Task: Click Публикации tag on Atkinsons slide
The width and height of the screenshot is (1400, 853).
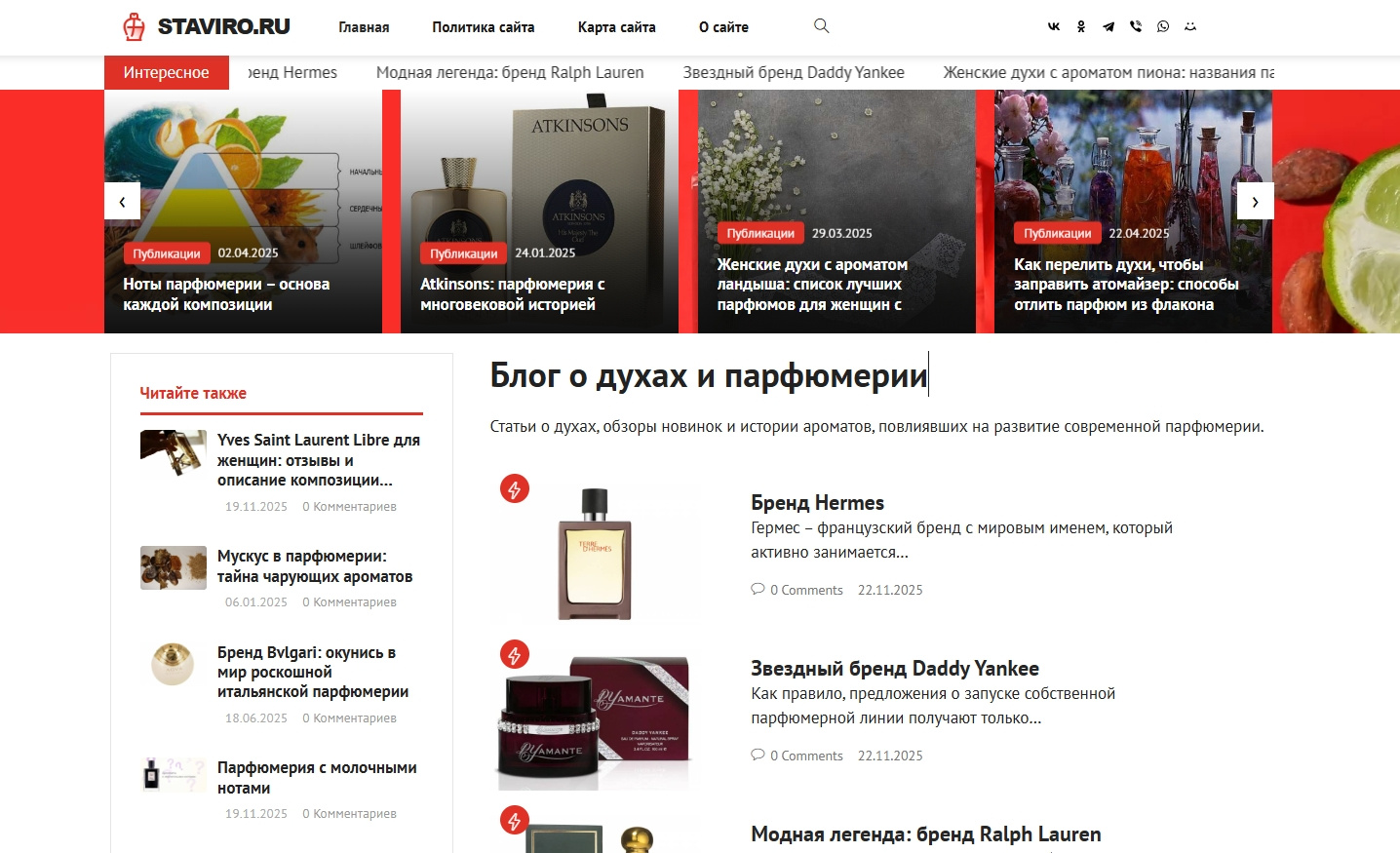Action: 464,253
